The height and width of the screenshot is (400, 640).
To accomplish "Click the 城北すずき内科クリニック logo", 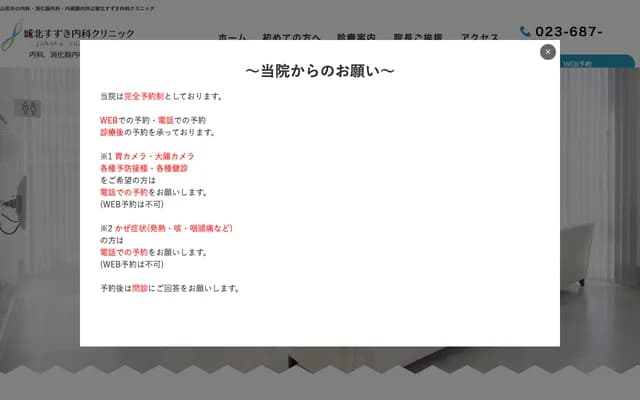I will pos(68,38).
